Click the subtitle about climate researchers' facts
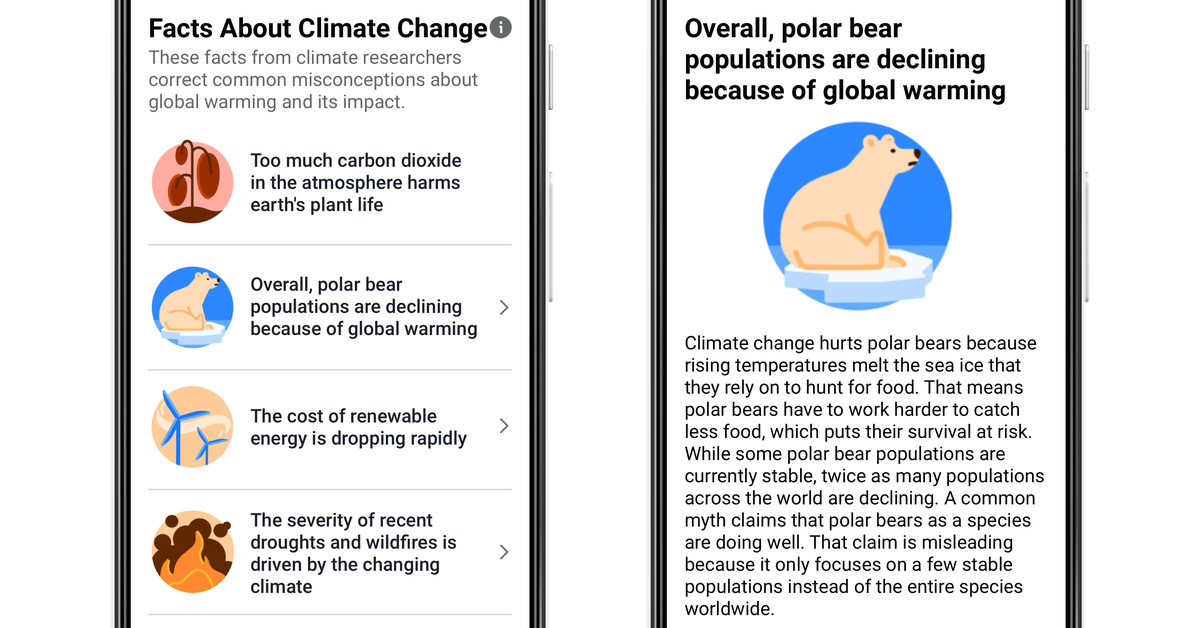 pos(313,80)
